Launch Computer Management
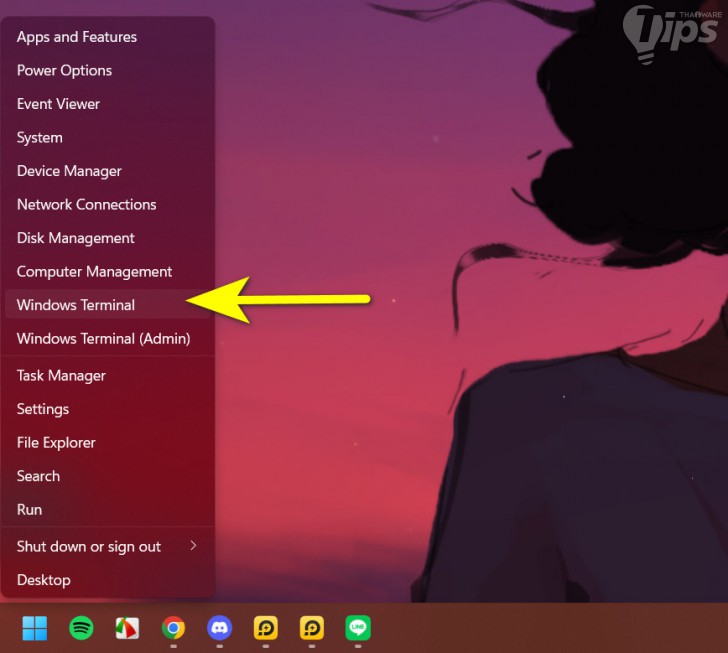This screenshot has height=653, width=728. (108, 271)
